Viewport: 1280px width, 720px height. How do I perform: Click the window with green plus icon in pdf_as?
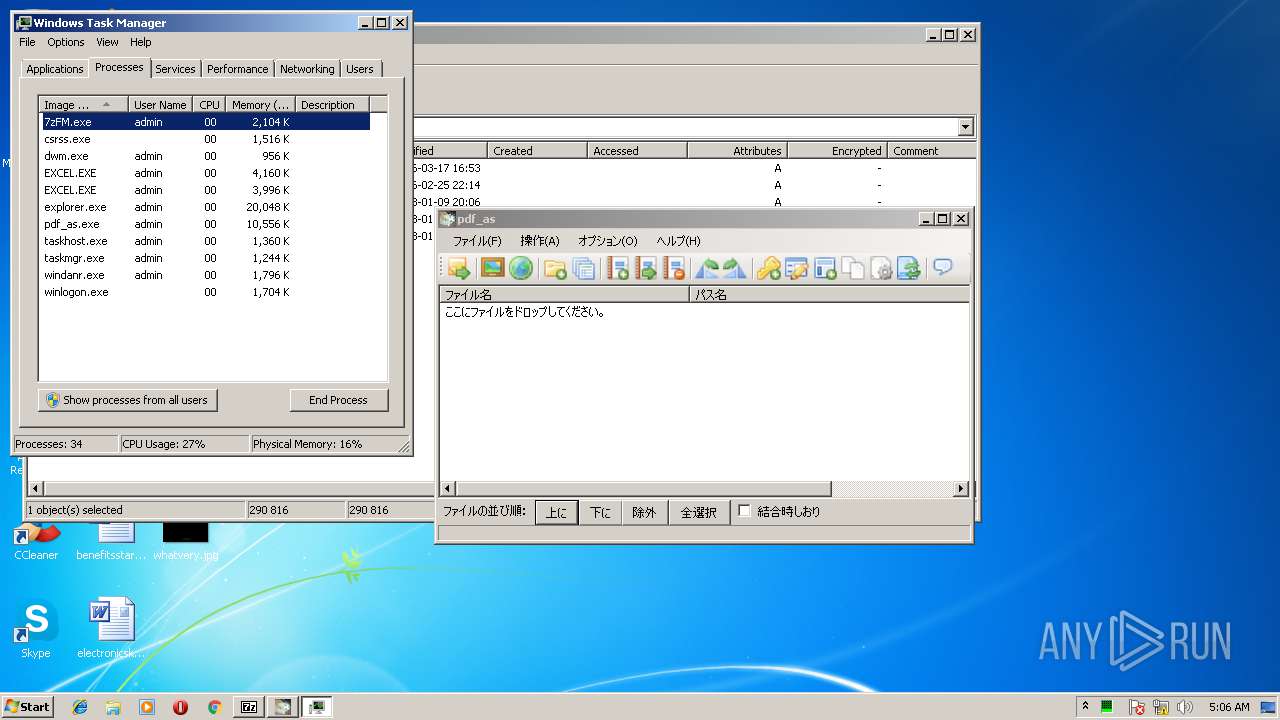825,268
